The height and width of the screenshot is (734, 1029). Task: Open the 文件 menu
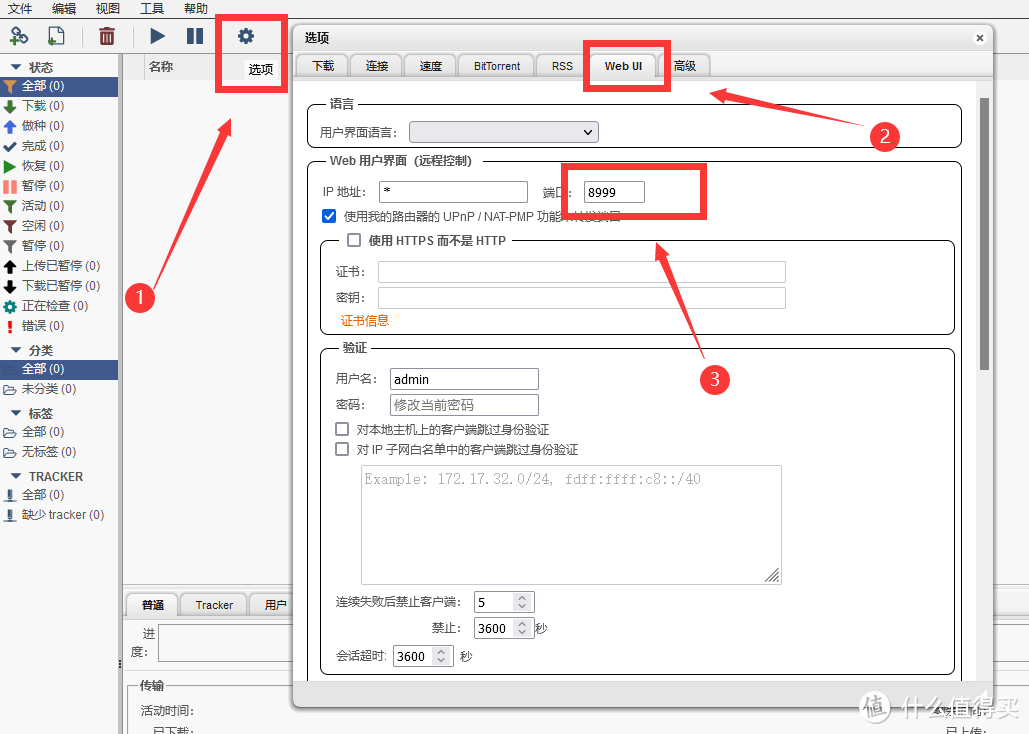[20, 9]
